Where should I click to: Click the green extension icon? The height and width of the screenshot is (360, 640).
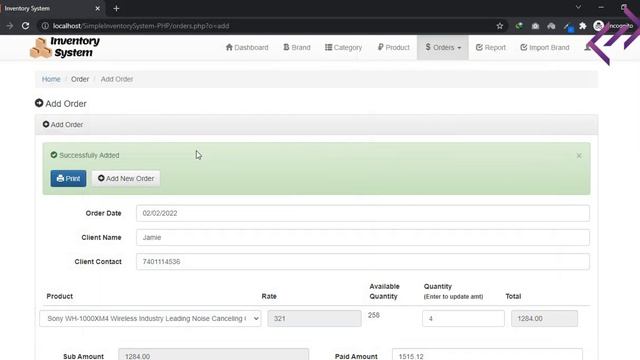pos(519,26)
